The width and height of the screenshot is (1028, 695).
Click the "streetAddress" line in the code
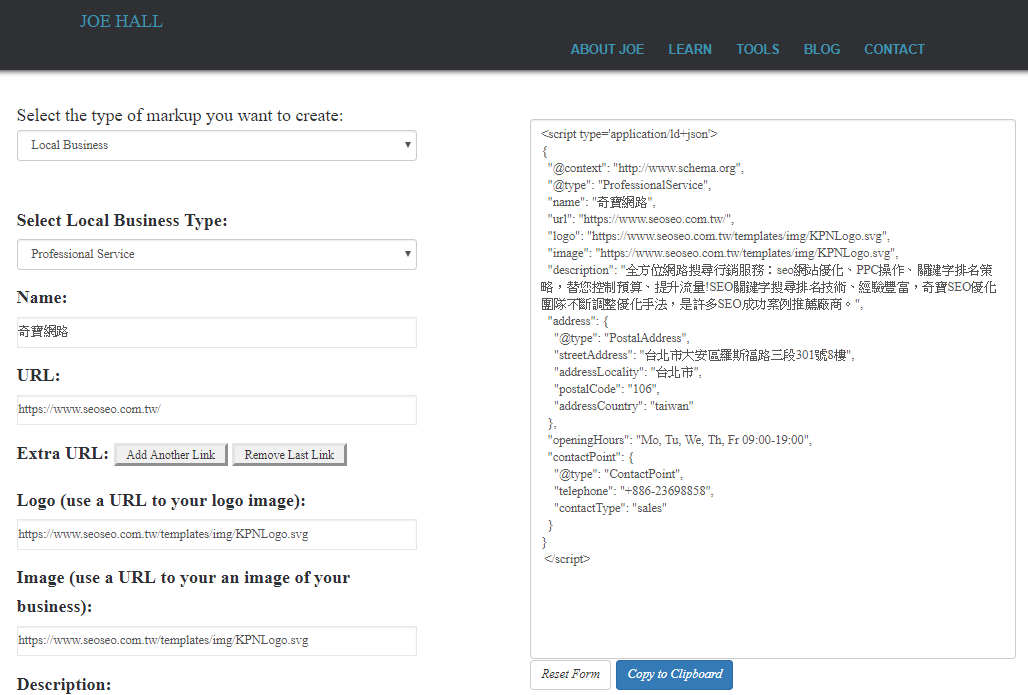click(704, 355)
